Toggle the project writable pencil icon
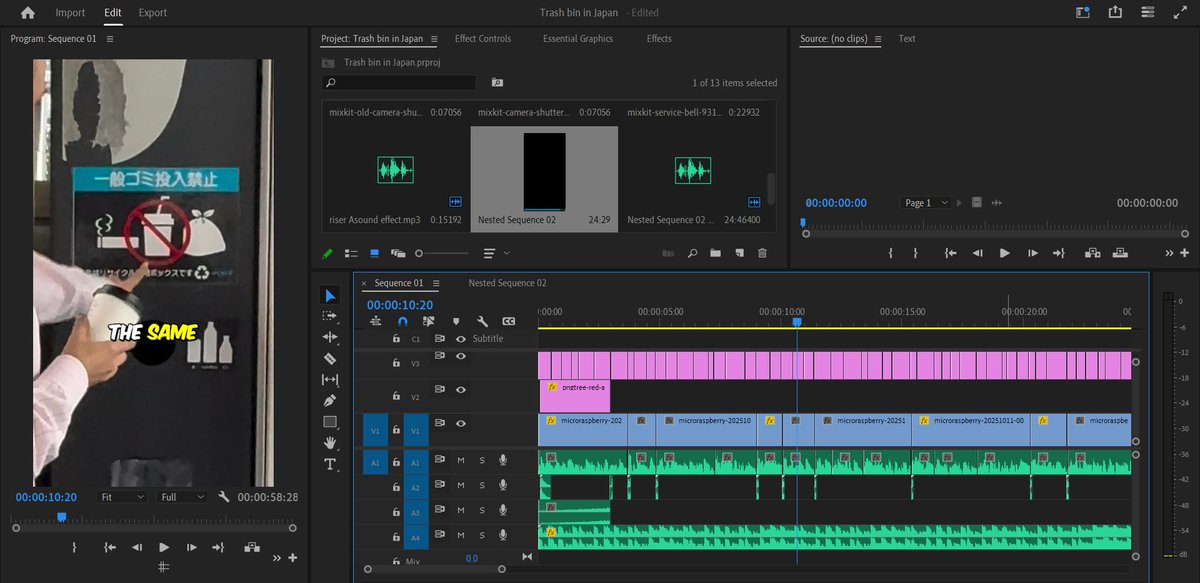The image size is (1200, 583). tap(327, 253)
